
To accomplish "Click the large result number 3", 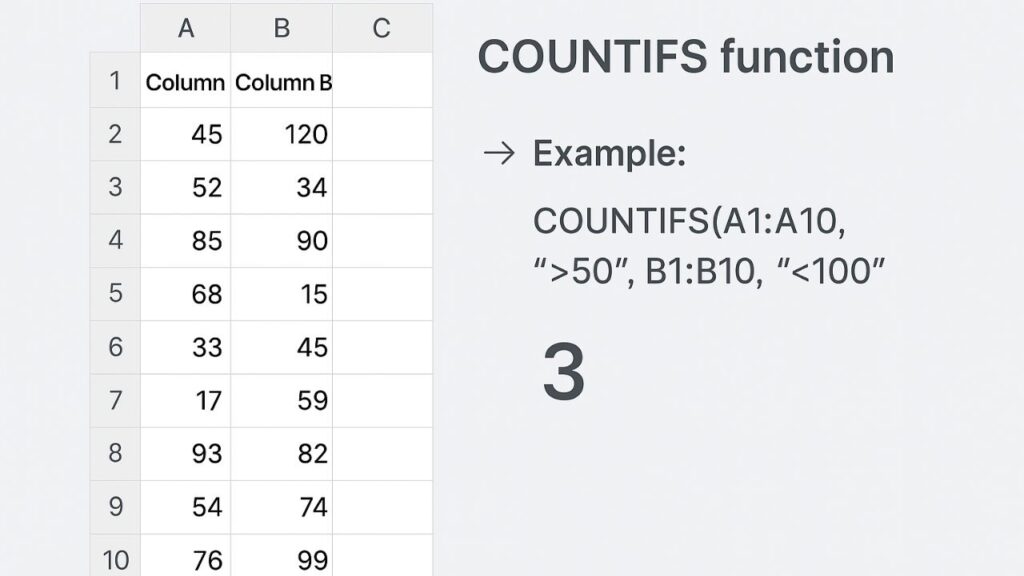I will (x=564, y=372).
